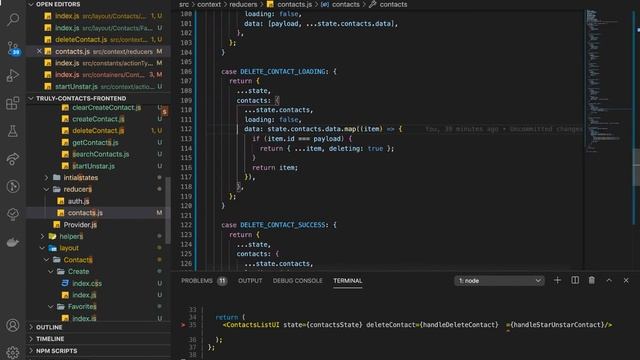This screenshot has width=640, height=360.
Task: Switch to the Problems tab
Action: (x=197, y=281)
